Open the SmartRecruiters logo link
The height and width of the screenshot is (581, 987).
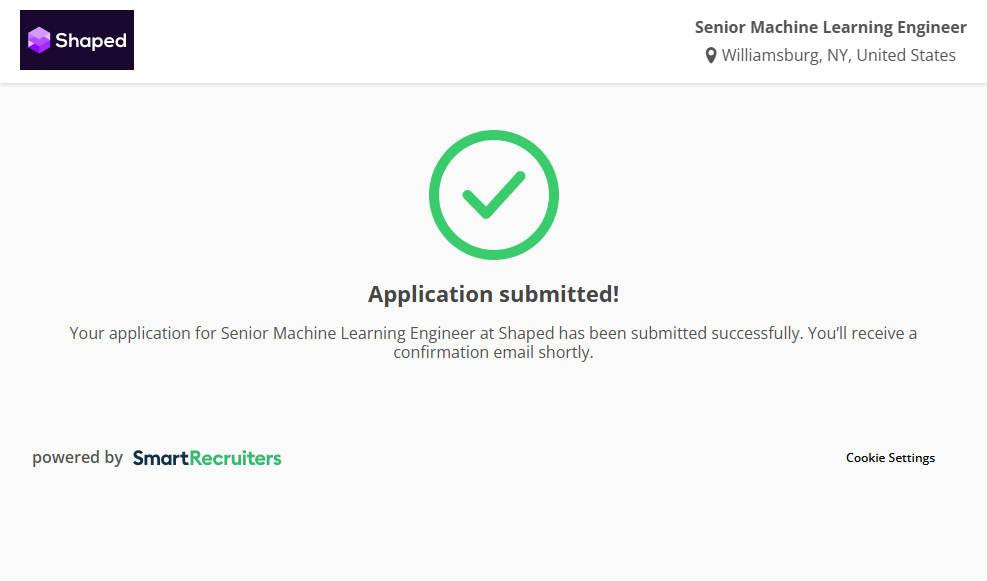[207, 458]
